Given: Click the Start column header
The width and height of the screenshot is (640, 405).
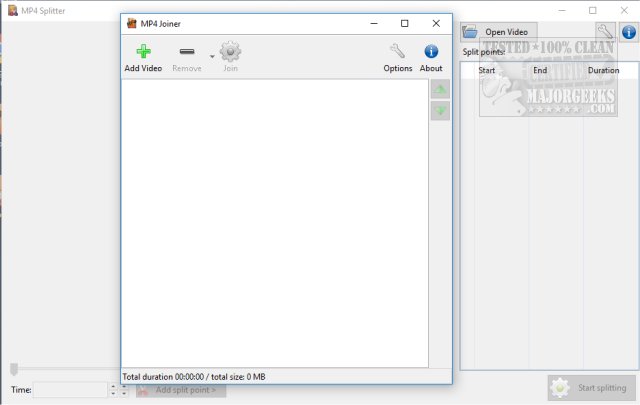Looking at the screenshot, I should 487,70.
